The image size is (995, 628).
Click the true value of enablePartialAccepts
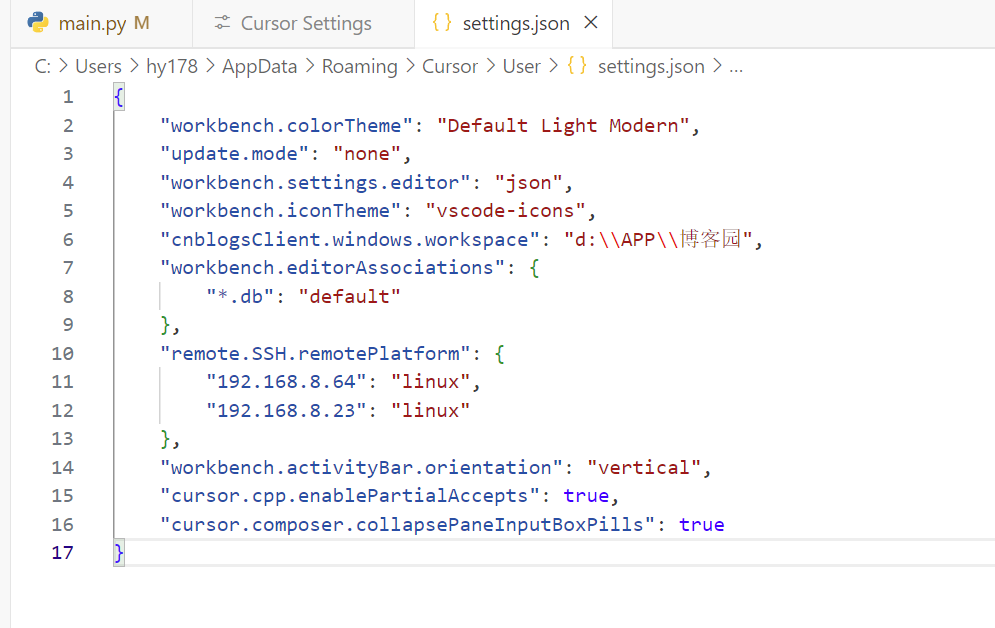pos(586,496)
